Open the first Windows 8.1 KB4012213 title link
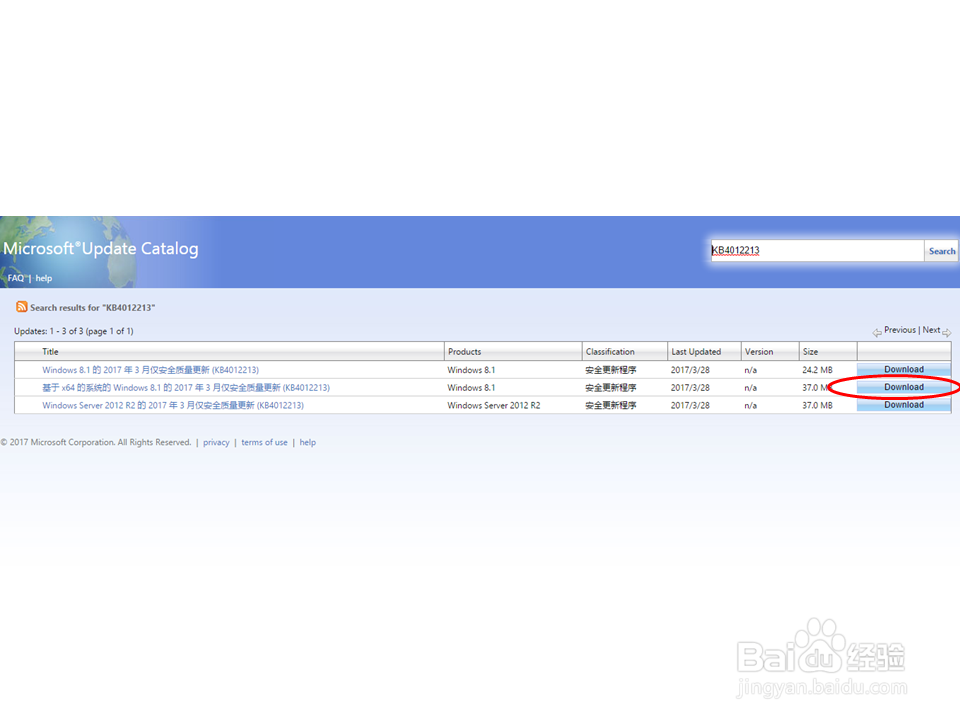 (151, 370)
